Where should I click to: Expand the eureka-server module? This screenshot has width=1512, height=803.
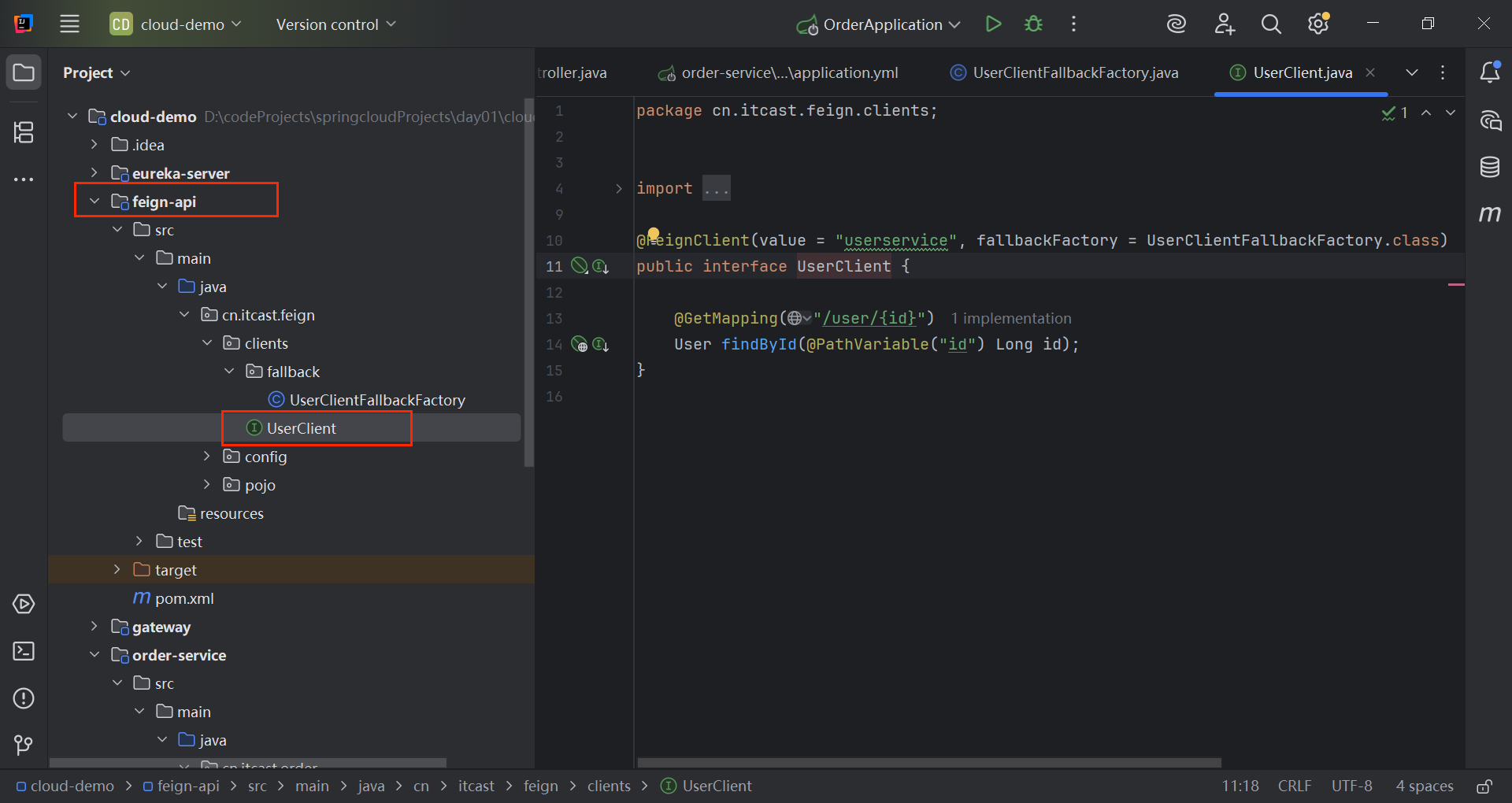pos(94,173)
